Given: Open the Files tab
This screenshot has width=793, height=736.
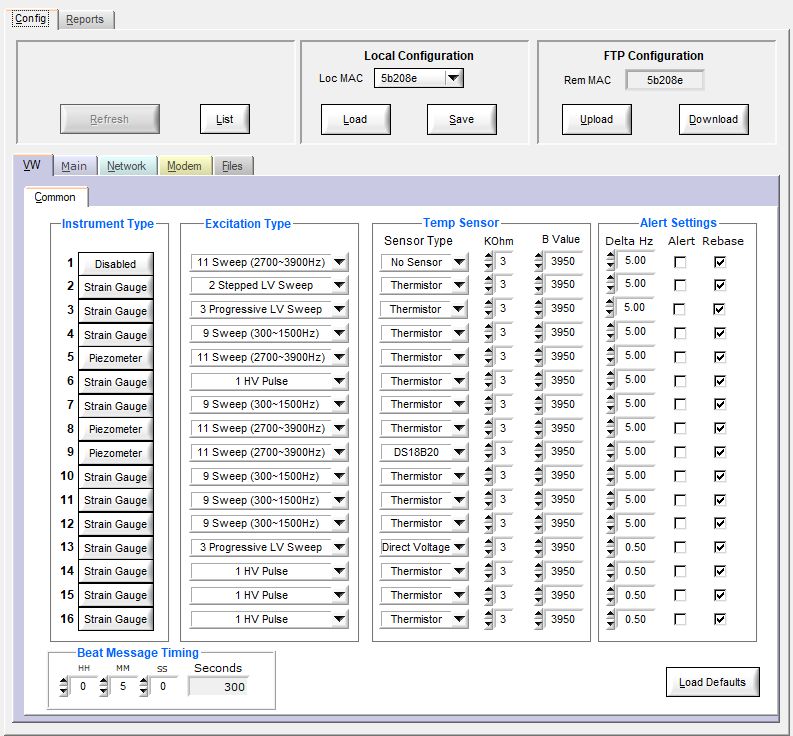Looking at the screenshot, I should pos(232,166).
